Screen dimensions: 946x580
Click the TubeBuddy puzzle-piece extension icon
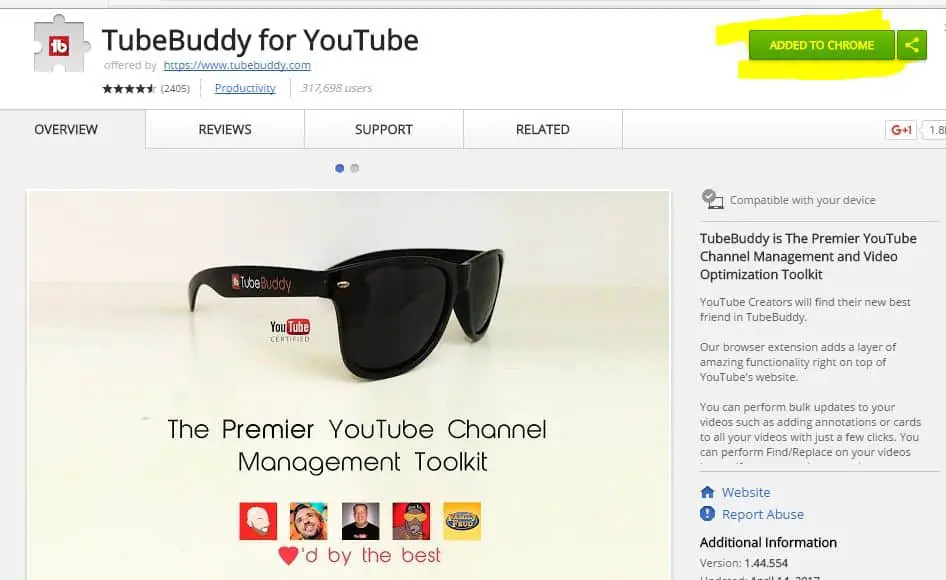click(61, 44)
